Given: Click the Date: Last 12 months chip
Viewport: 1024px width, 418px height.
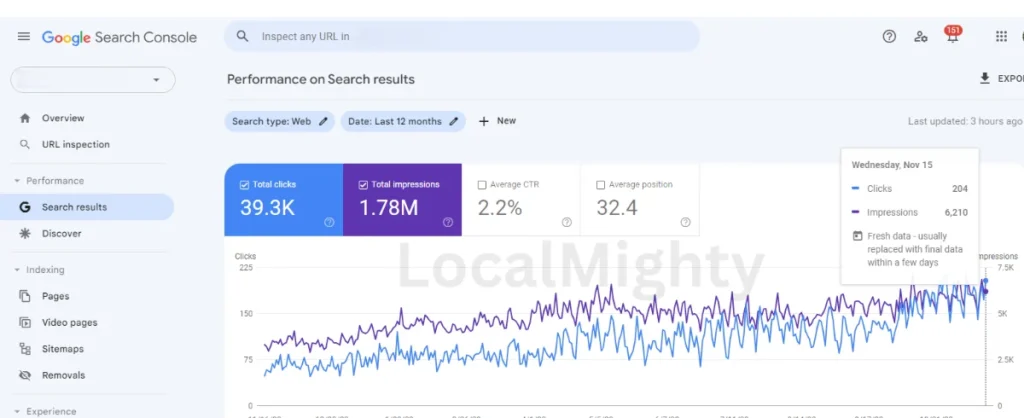Looking at the screenshot, I should coord(403,121).
